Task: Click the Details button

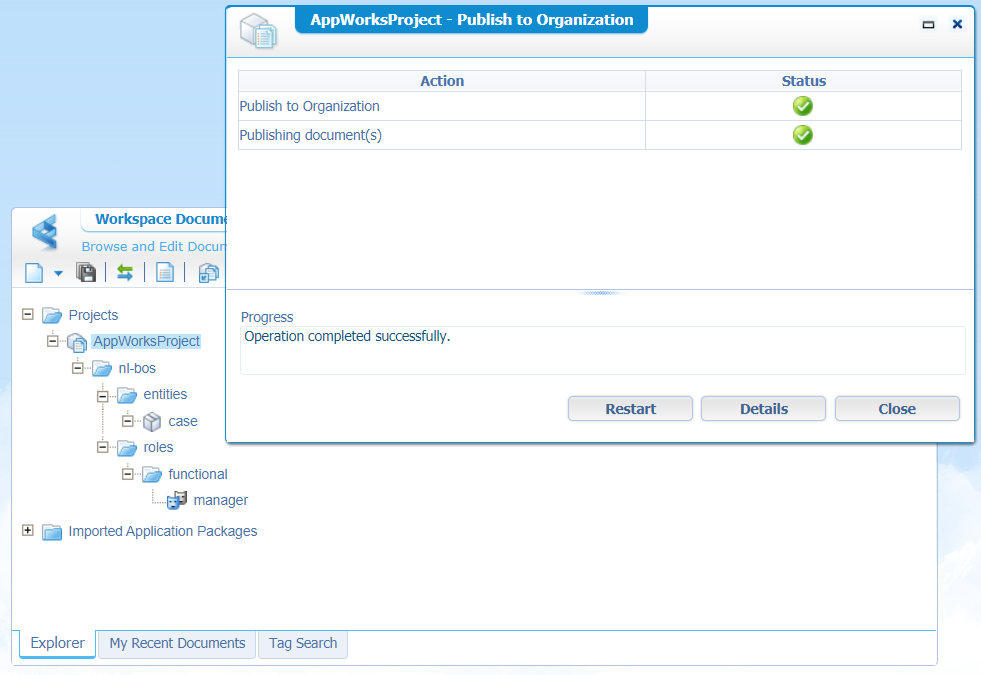Action: pos(763,408)
